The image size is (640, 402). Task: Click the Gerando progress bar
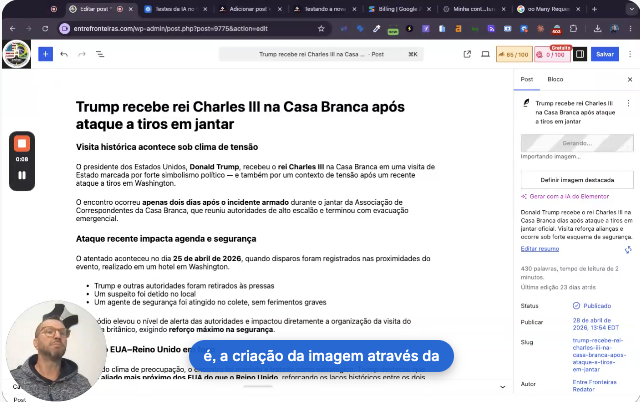pyautogui.click(x=577, y=143)
